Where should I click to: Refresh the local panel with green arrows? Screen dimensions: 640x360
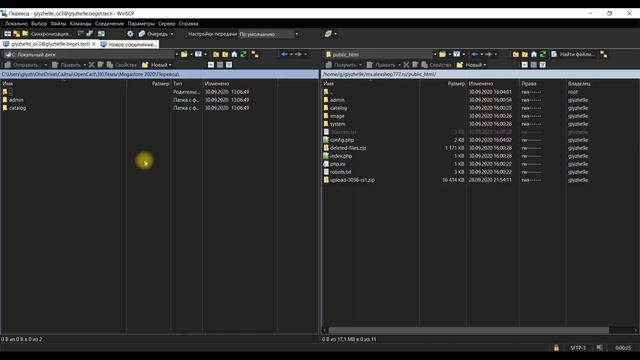[243, 54]
